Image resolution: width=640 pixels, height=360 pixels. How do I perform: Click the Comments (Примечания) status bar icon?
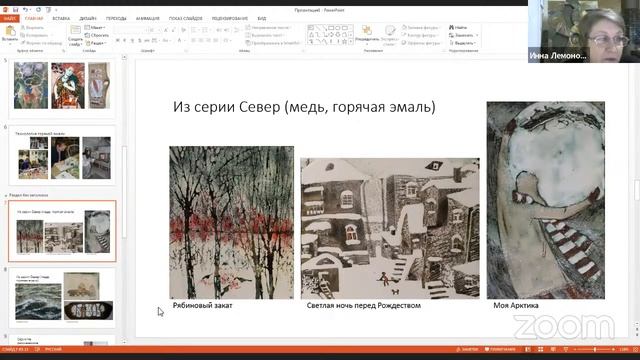click(500, 349)
